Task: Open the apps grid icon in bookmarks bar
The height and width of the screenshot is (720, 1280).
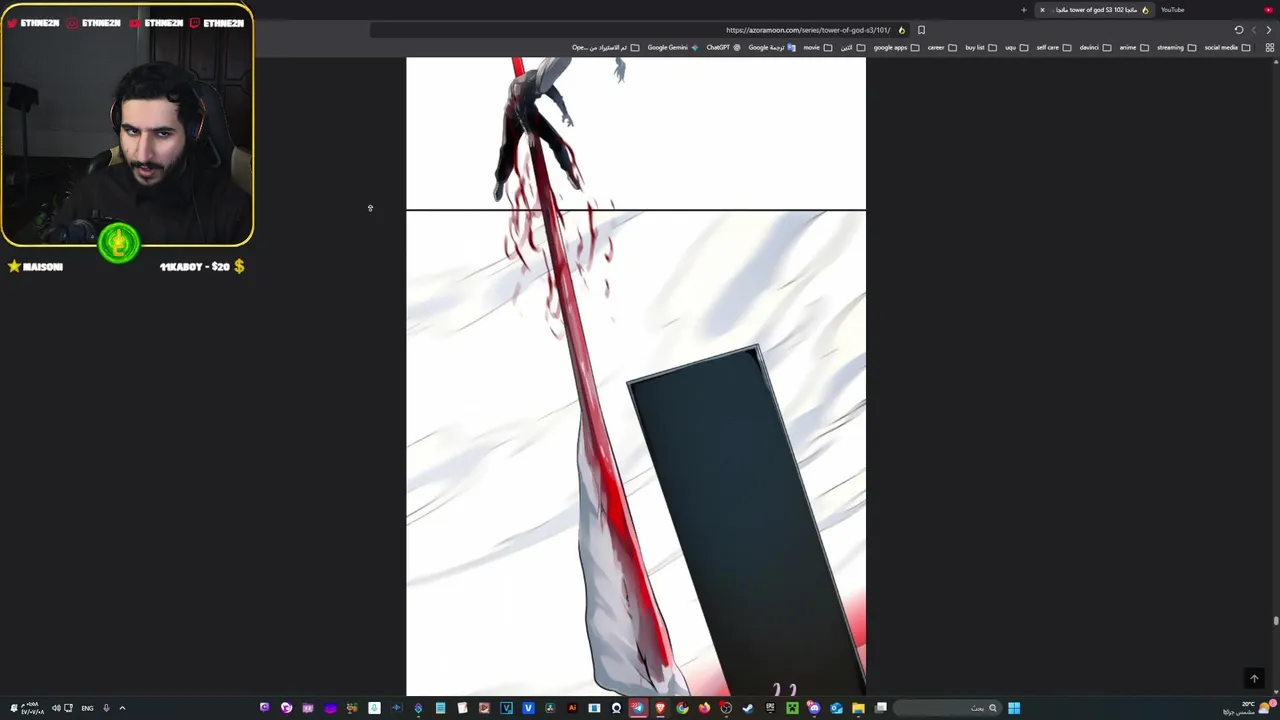Action: click(1270, 47)
